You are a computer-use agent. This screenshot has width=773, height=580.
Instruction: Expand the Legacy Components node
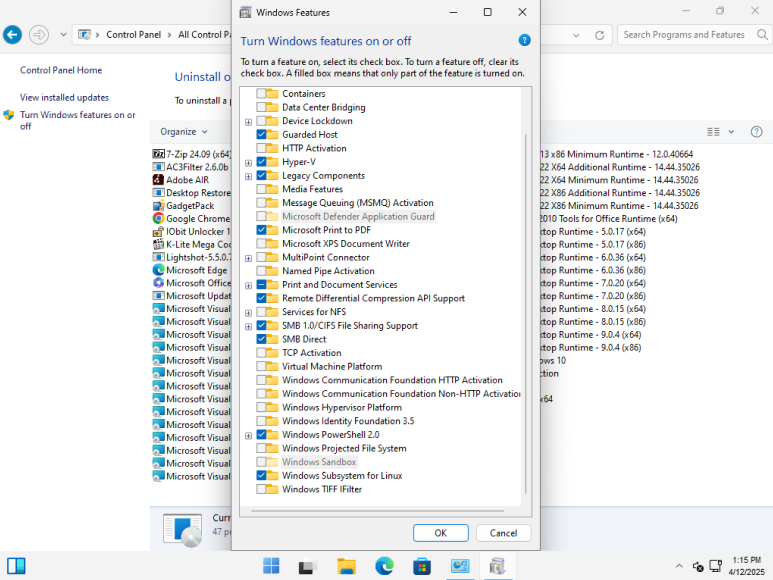pyautogui.click(x=248, y=176)
